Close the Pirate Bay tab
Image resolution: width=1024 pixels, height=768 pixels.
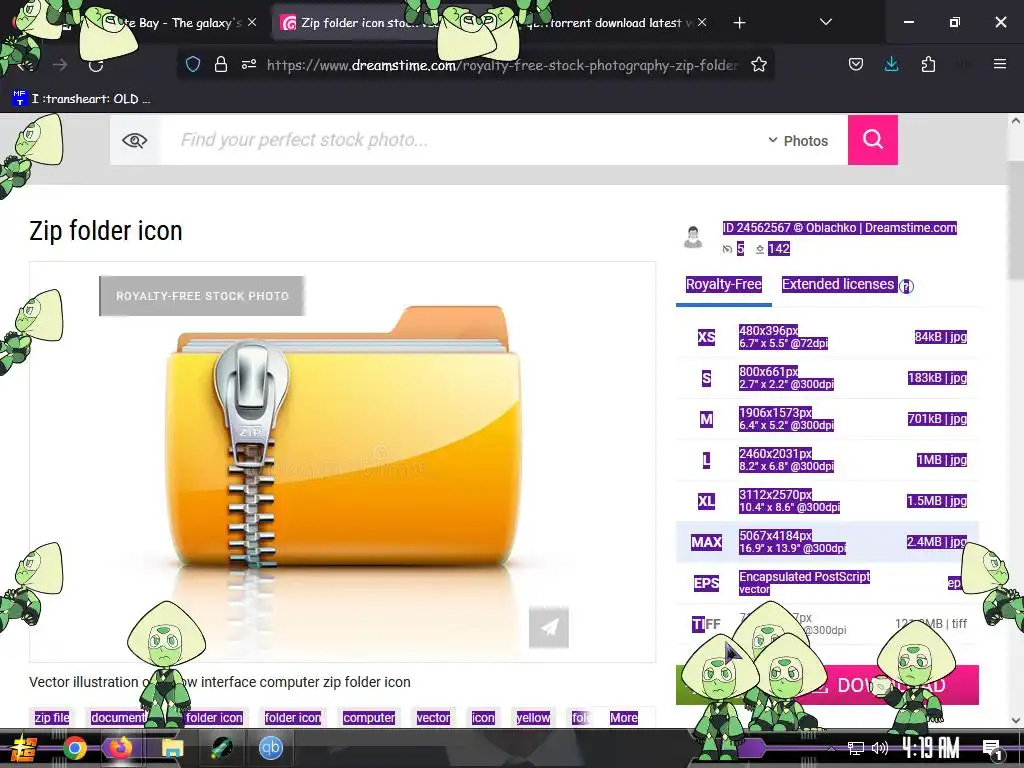click(252, 22)
